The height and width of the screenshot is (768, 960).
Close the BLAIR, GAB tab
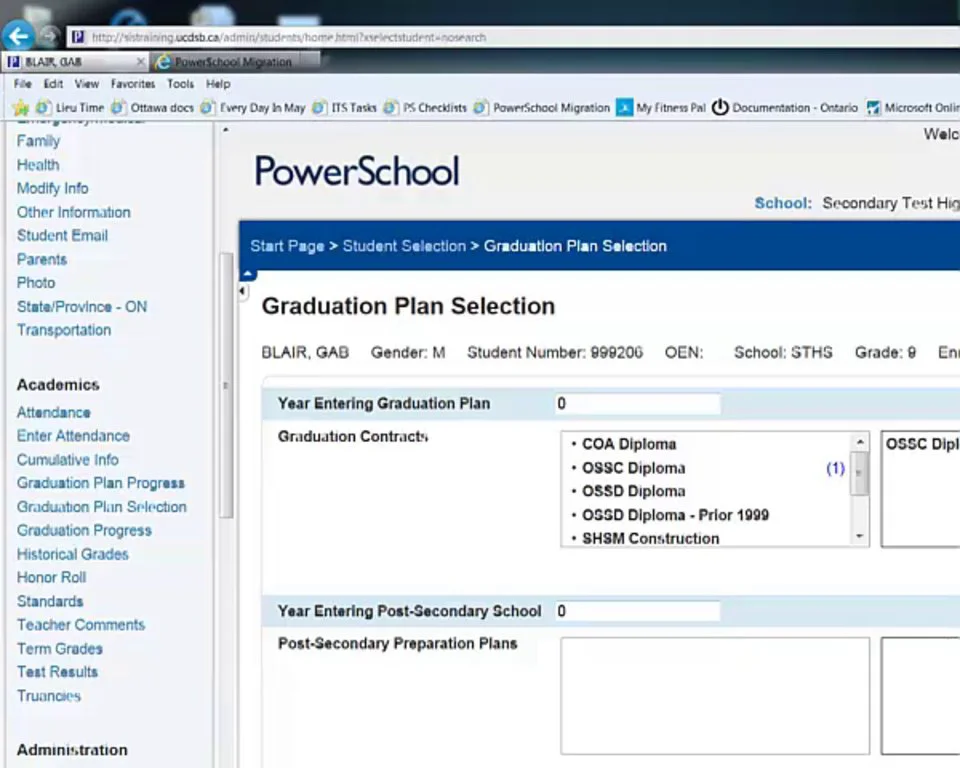140,61
